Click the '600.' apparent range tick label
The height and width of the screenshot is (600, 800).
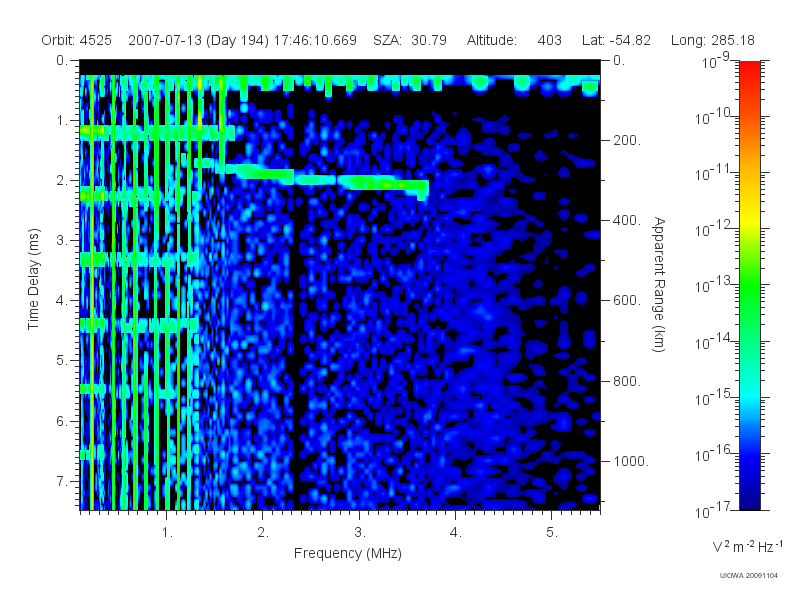point(627,301)
